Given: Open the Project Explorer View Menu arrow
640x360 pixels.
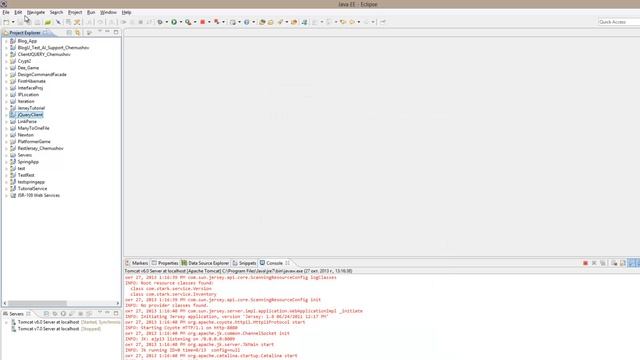Looking at the screenshot, I should tap(100, 32).
